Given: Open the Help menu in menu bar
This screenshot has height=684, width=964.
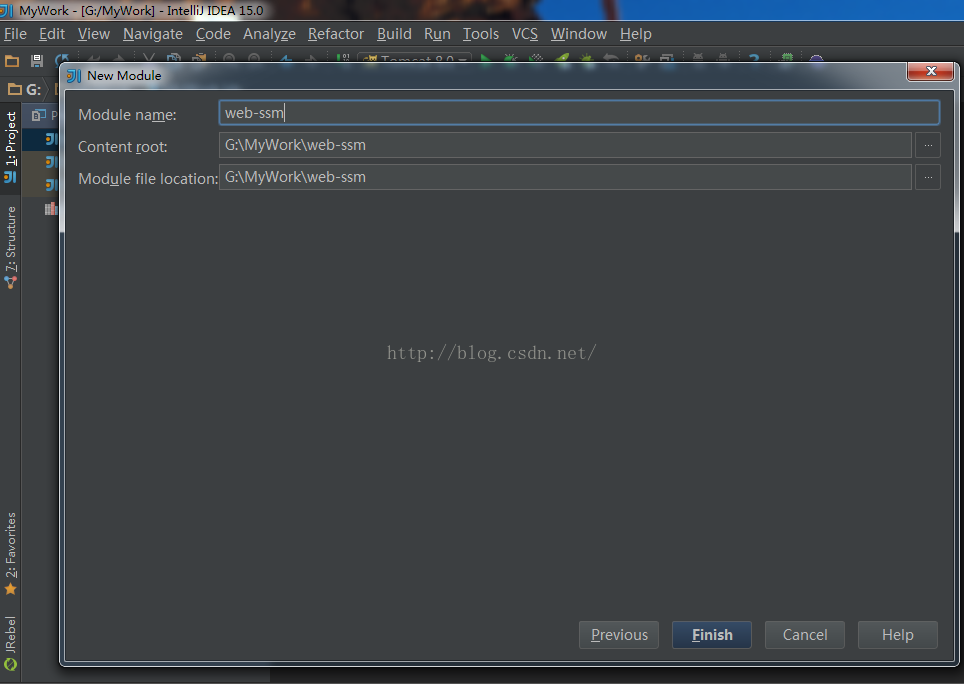Looking at the screenshot, I should point(635,34).
